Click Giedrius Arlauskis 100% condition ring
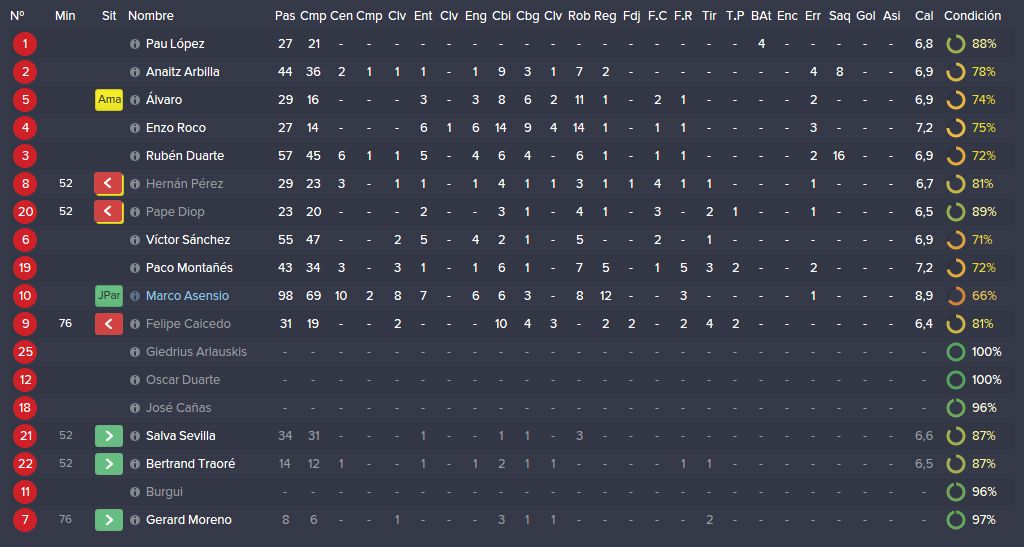Screen dimensions: 1024x547 955,352
